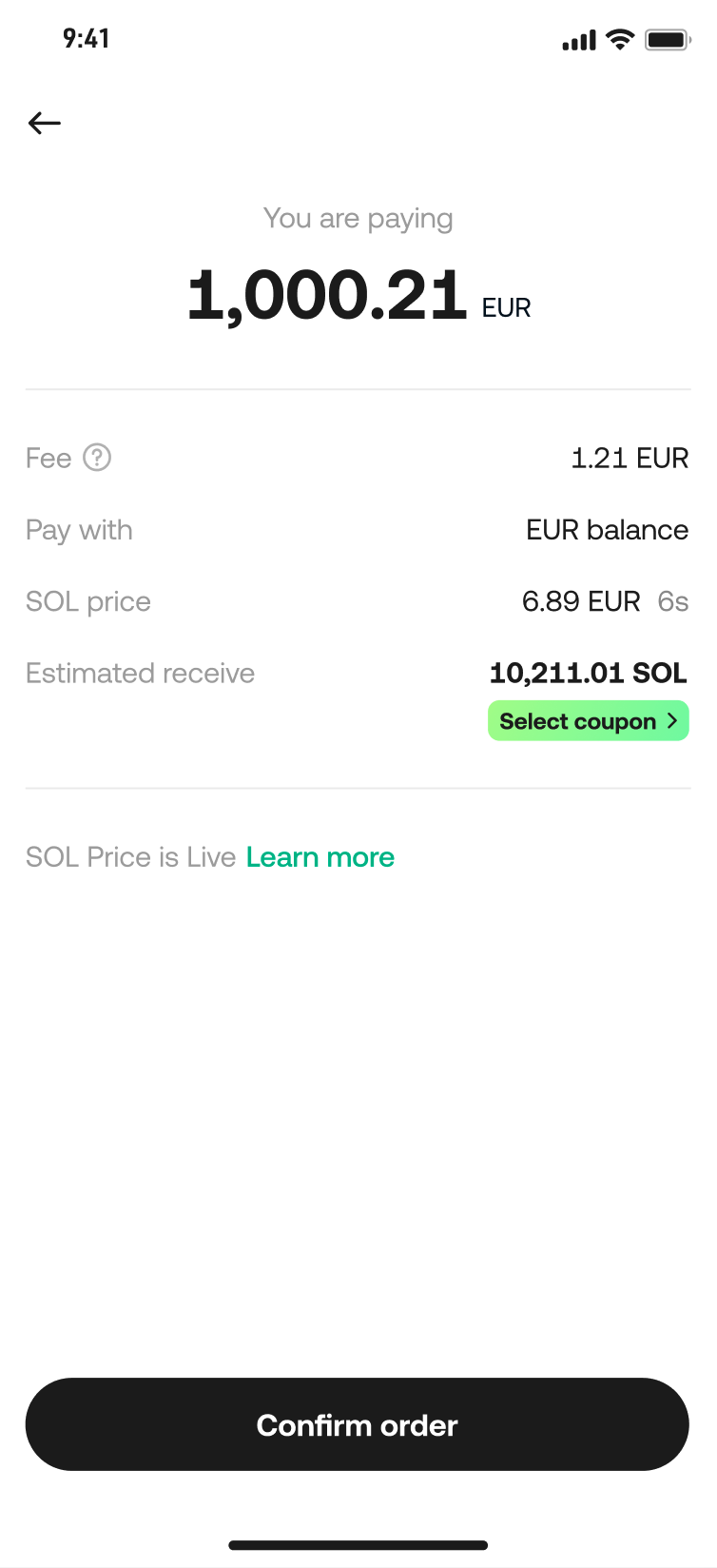Tap the 10,211.01 SOL estimated amount
717x1568 pixels.
588,673
